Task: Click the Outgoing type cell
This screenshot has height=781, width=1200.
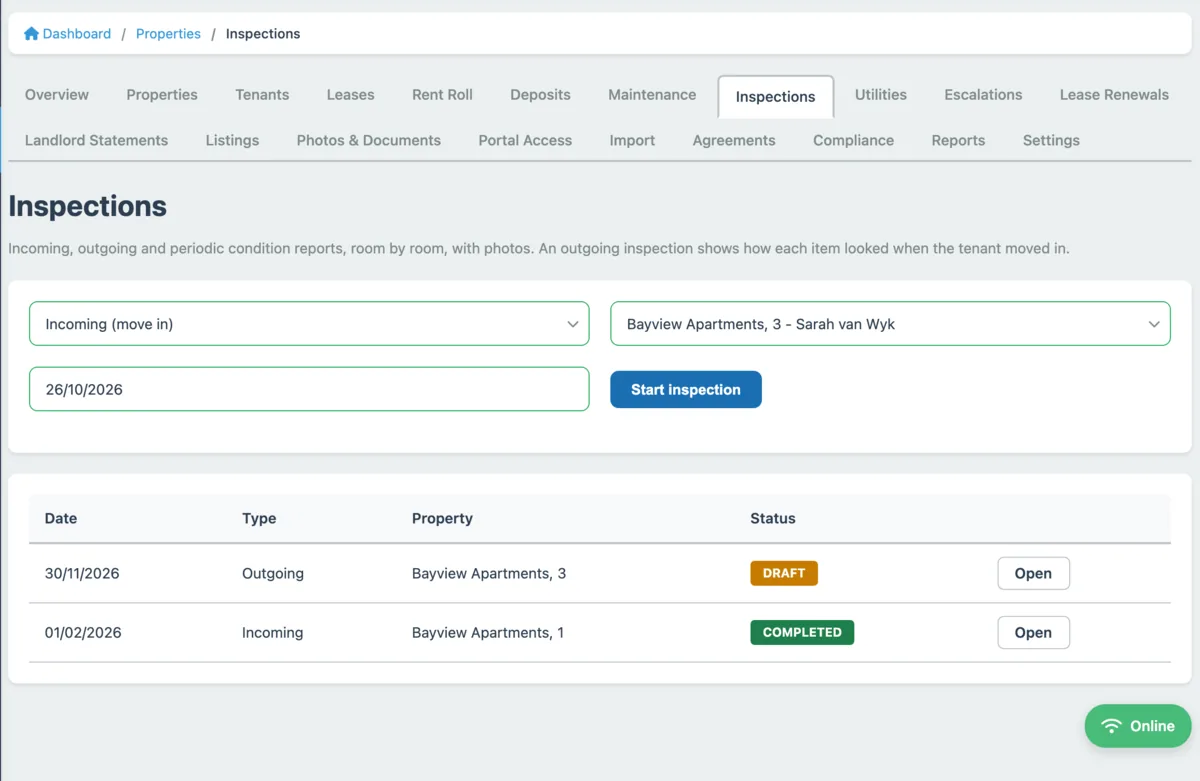Action: [x=273, y=574]
